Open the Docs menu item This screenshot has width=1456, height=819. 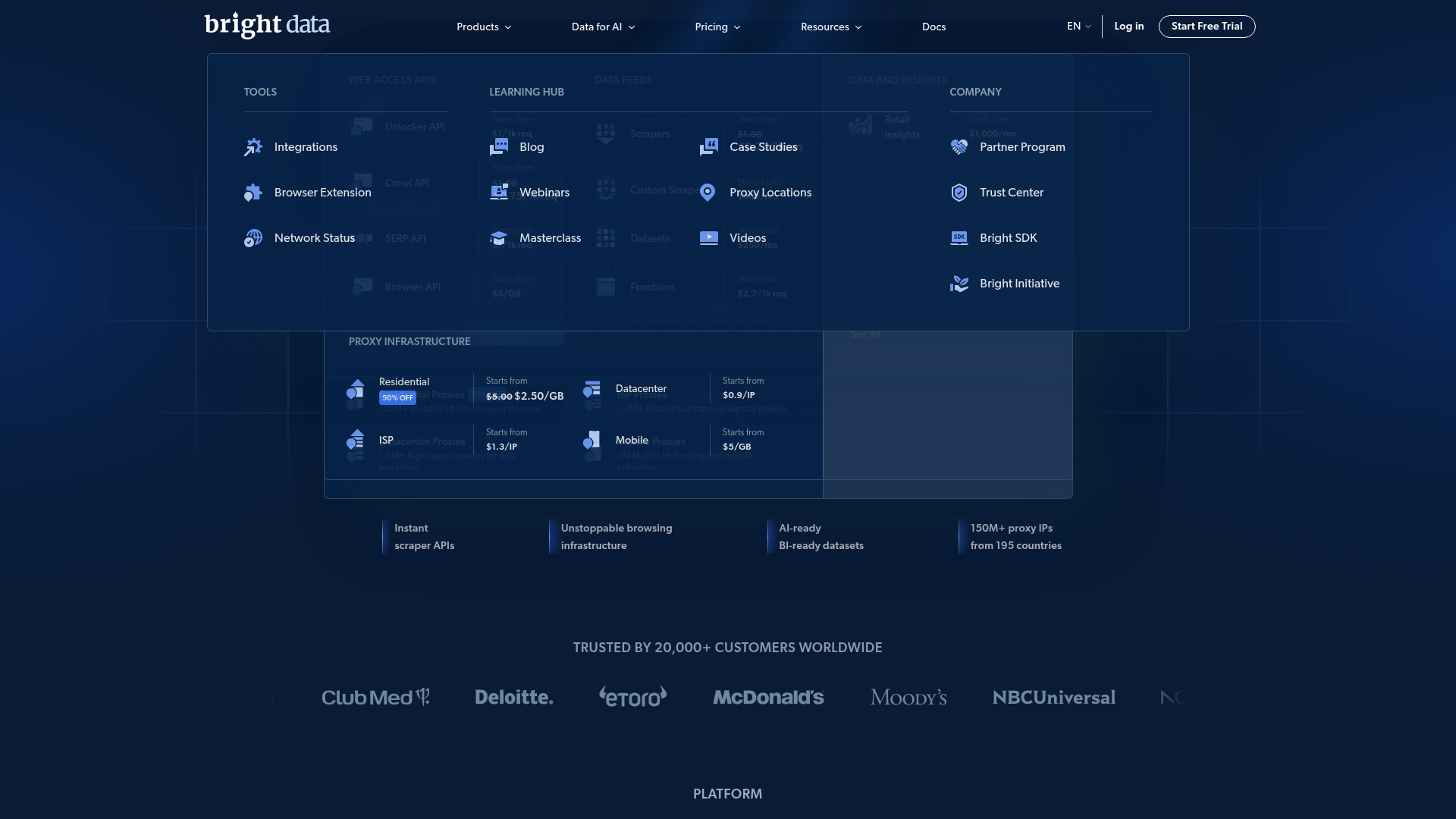[x=934, y=27]
